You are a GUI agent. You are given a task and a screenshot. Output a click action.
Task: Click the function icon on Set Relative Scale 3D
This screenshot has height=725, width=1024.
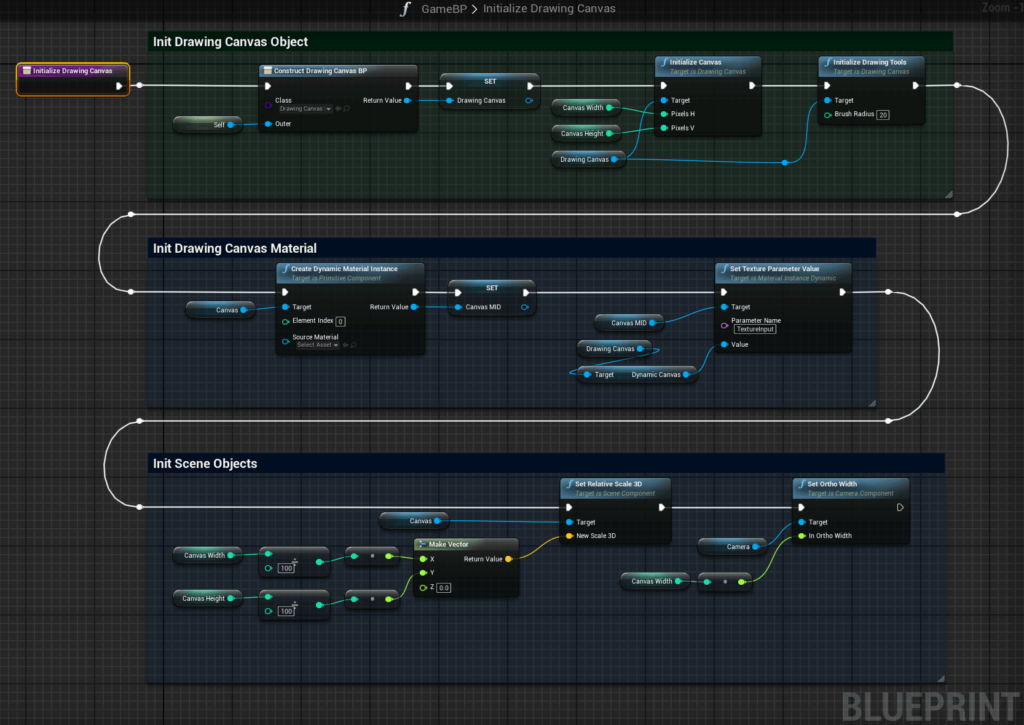[568, 484]
